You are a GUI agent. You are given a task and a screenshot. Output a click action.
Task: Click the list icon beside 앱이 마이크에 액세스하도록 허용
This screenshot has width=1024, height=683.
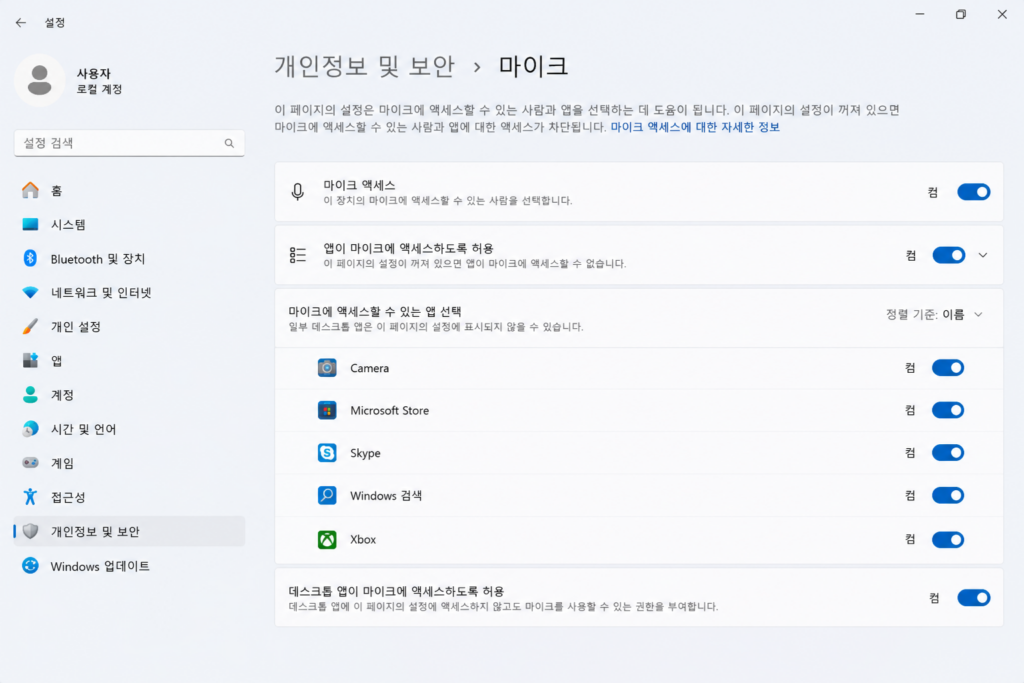[x=298, y=255]
